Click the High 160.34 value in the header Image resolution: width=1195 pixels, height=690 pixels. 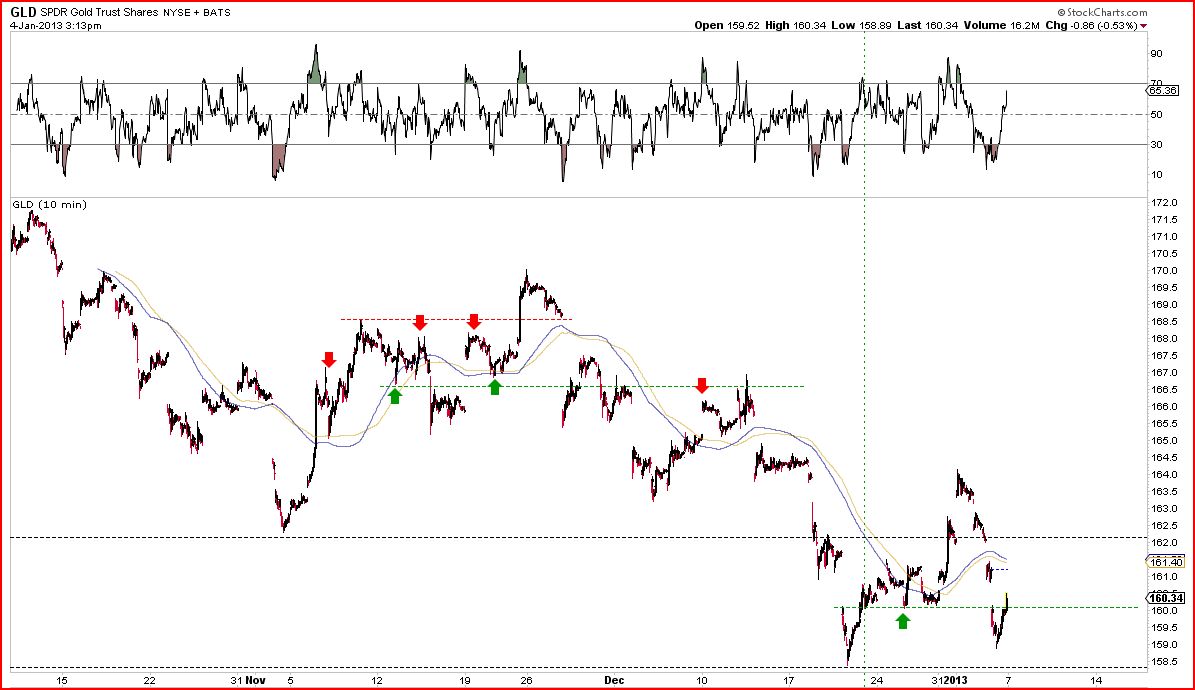796,25
